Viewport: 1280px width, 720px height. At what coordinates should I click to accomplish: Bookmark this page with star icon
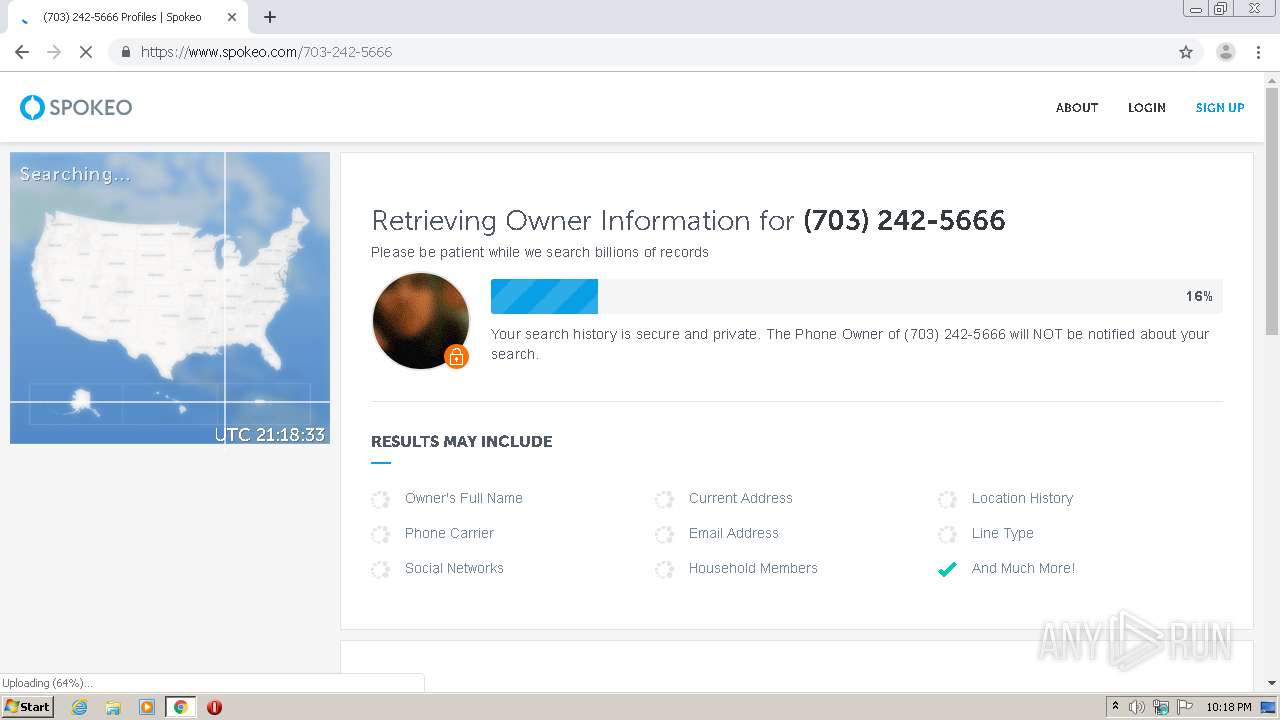tap(1186, 52)
